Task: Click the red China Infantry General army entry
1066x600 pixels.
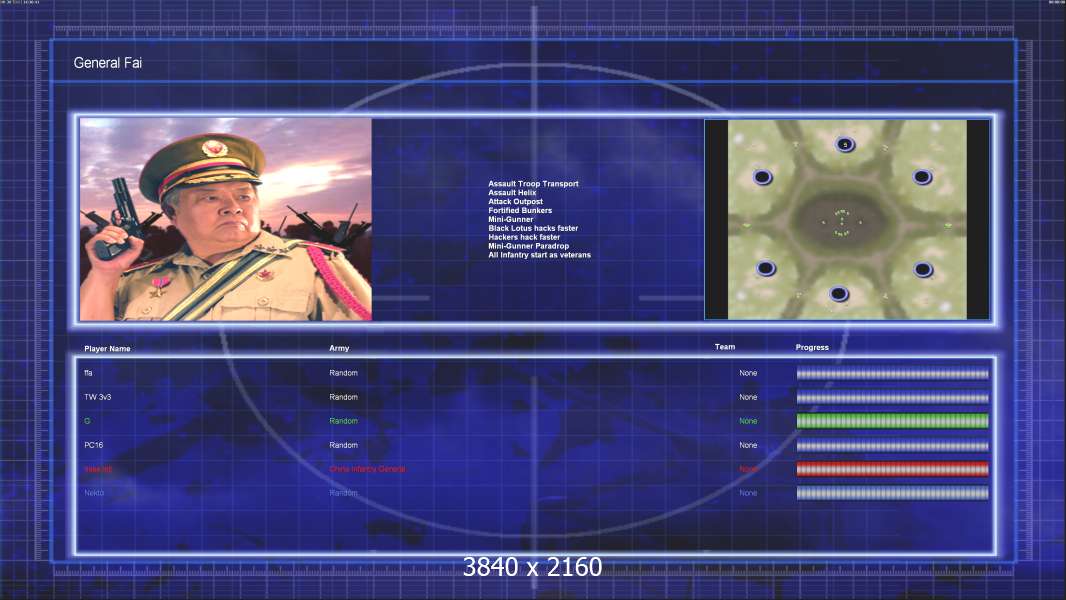Action: click(x=367, y=469)
